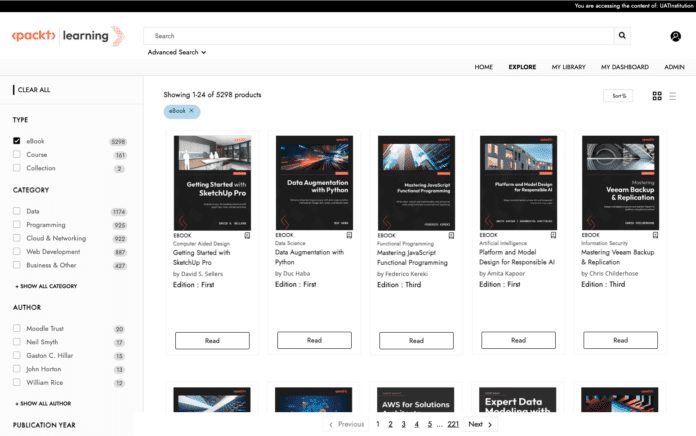The height and width of the screenshot is (436, 696).
Task: Open My Dashboard tab
Action: (x=625, y=67)
